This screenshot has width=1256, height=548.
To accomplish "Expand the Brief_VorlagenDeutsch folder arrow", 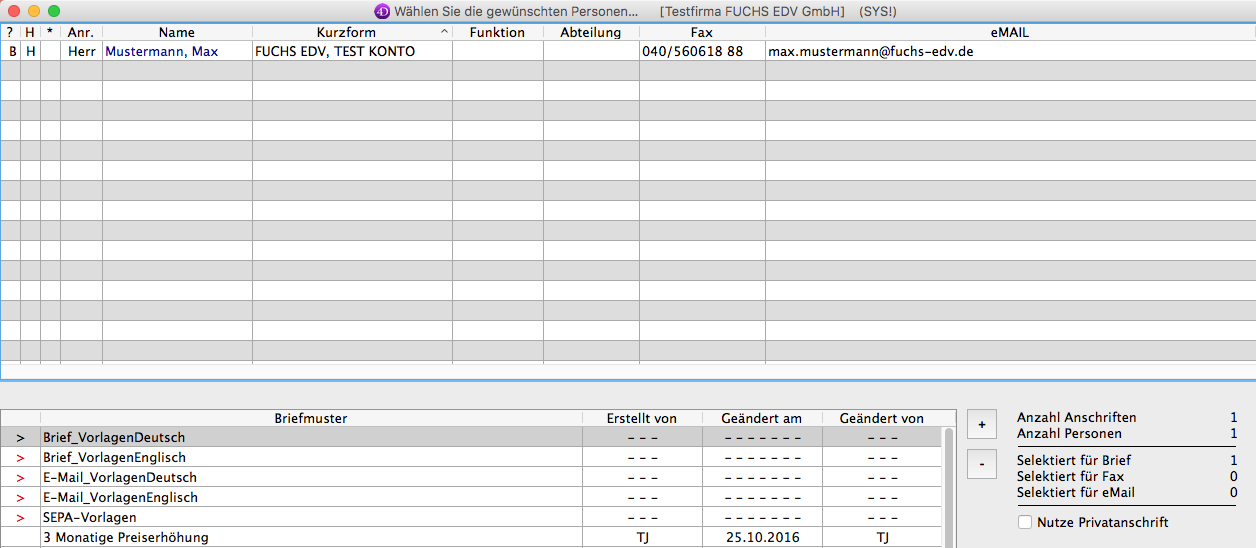I will [20, 438].
